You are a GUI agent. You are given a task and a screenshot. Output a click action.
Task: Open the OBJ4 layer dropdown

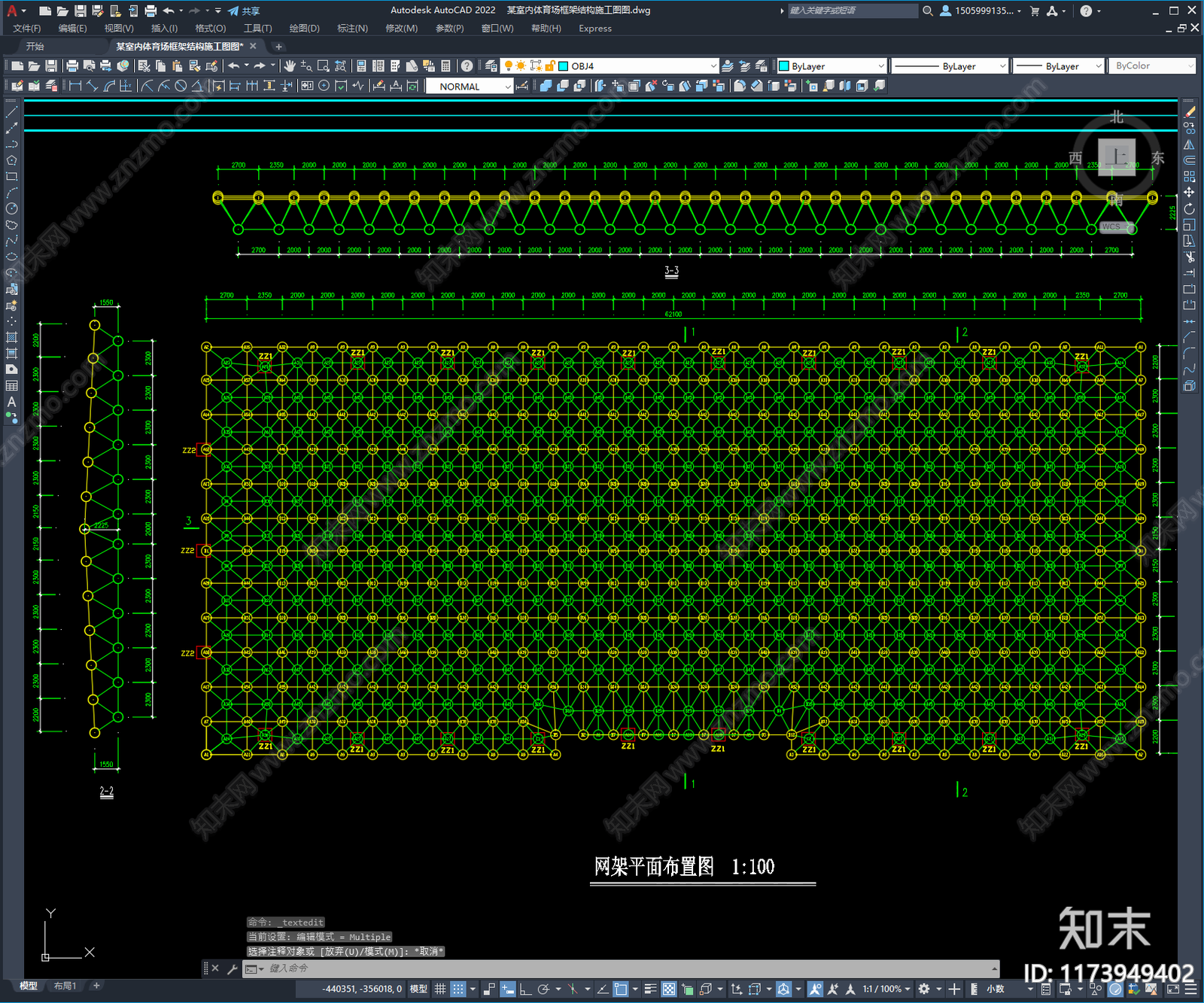click(x=713, y=66)
